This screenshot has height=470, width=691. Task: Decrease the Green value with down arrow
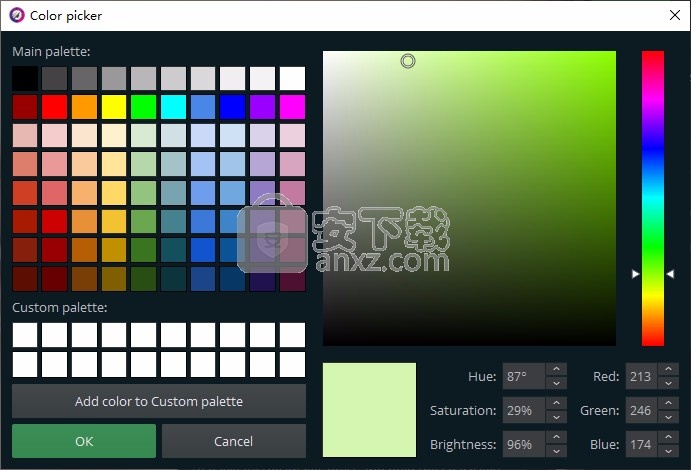665,417
